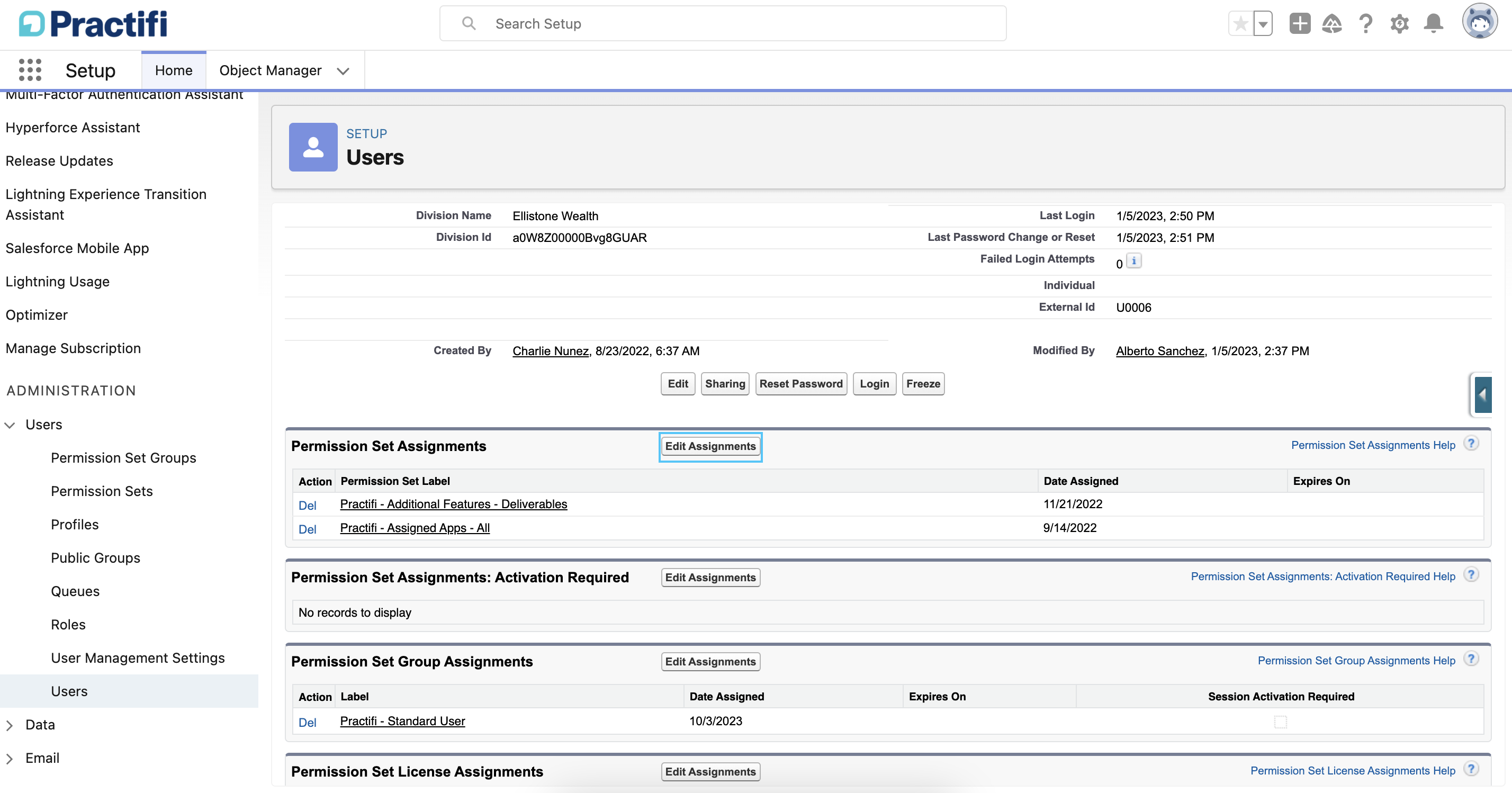Click the Permission Set Group Assignments help icon
Image resolution: width=1512 pixels, height=793 pixels.
[x=1471, y=659]
